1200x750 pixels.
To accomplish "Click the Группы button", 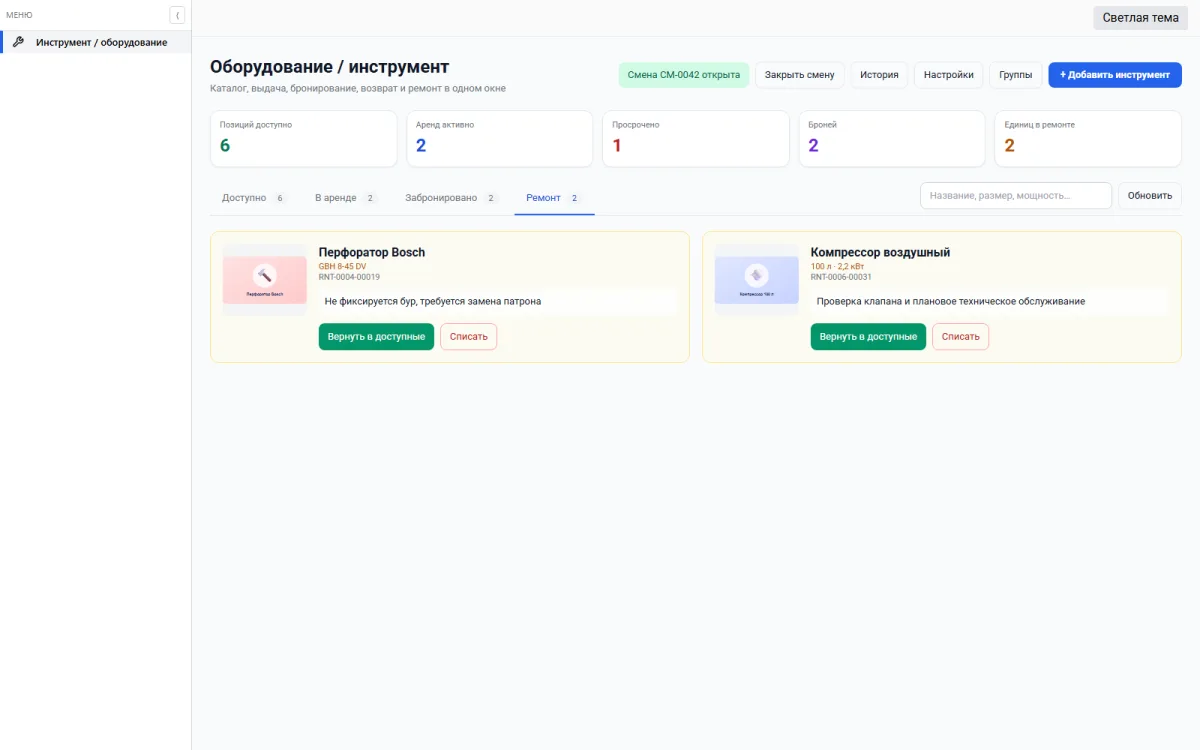I will point(1015,75).
